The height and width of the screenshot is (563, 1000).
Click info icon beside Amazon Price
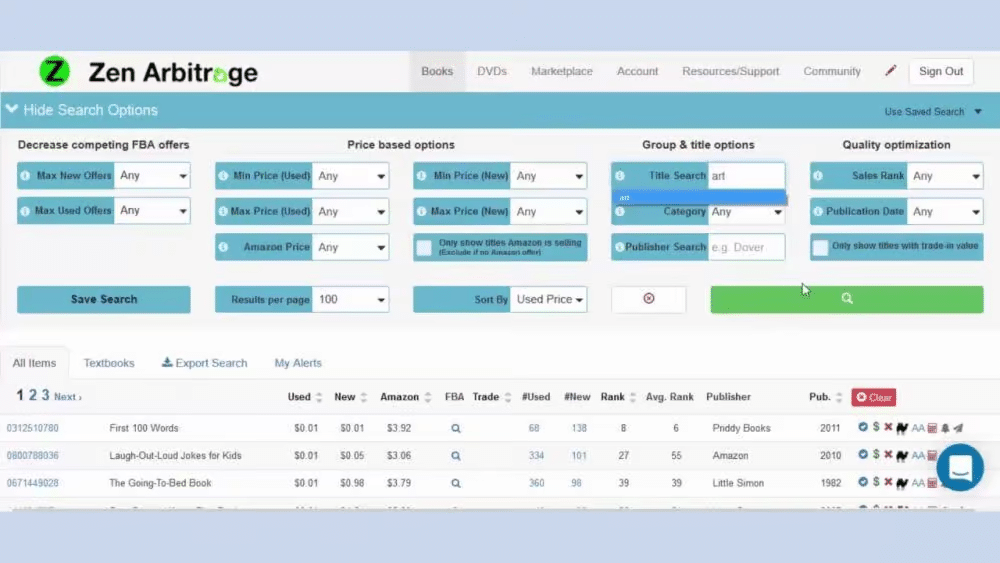coord(223,247)
